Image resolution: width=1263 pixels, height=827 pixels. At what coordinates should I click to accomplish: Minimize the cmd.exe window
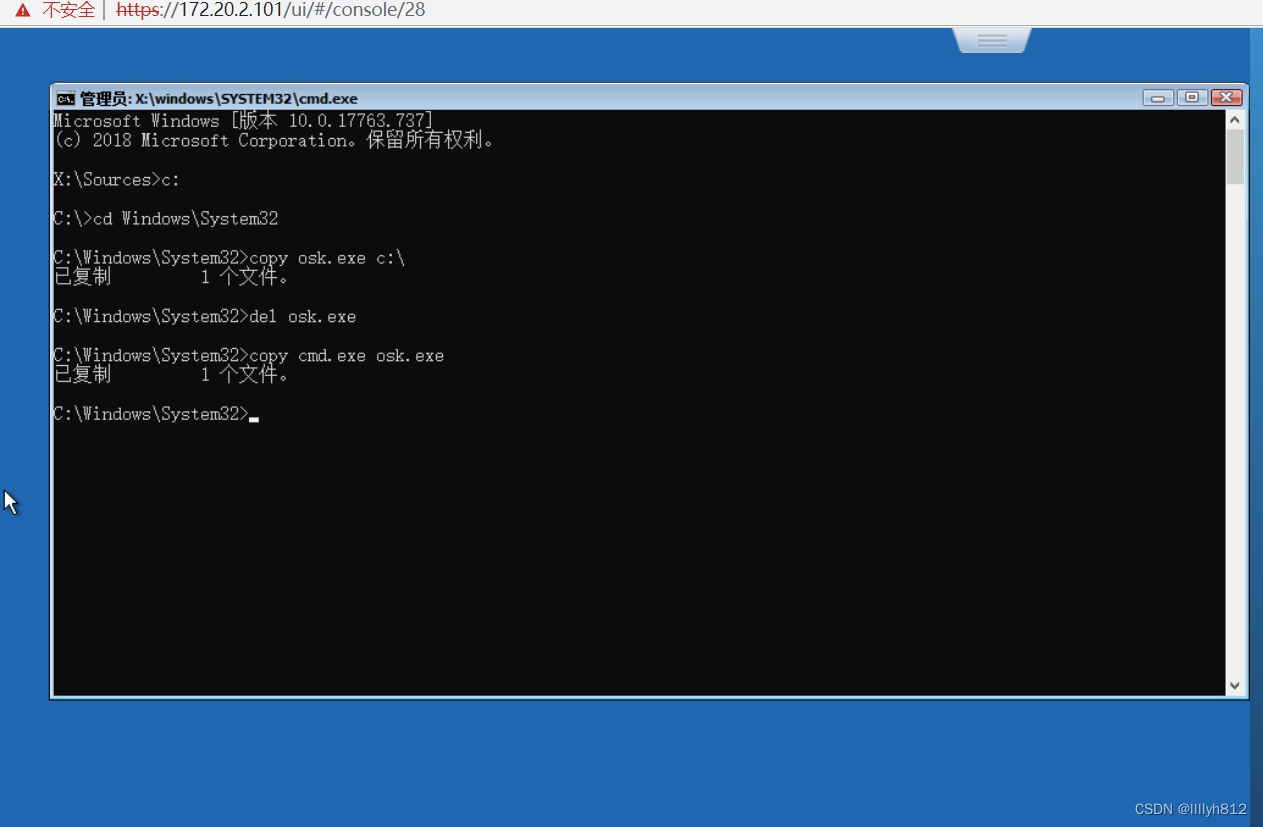(1159, 98)
